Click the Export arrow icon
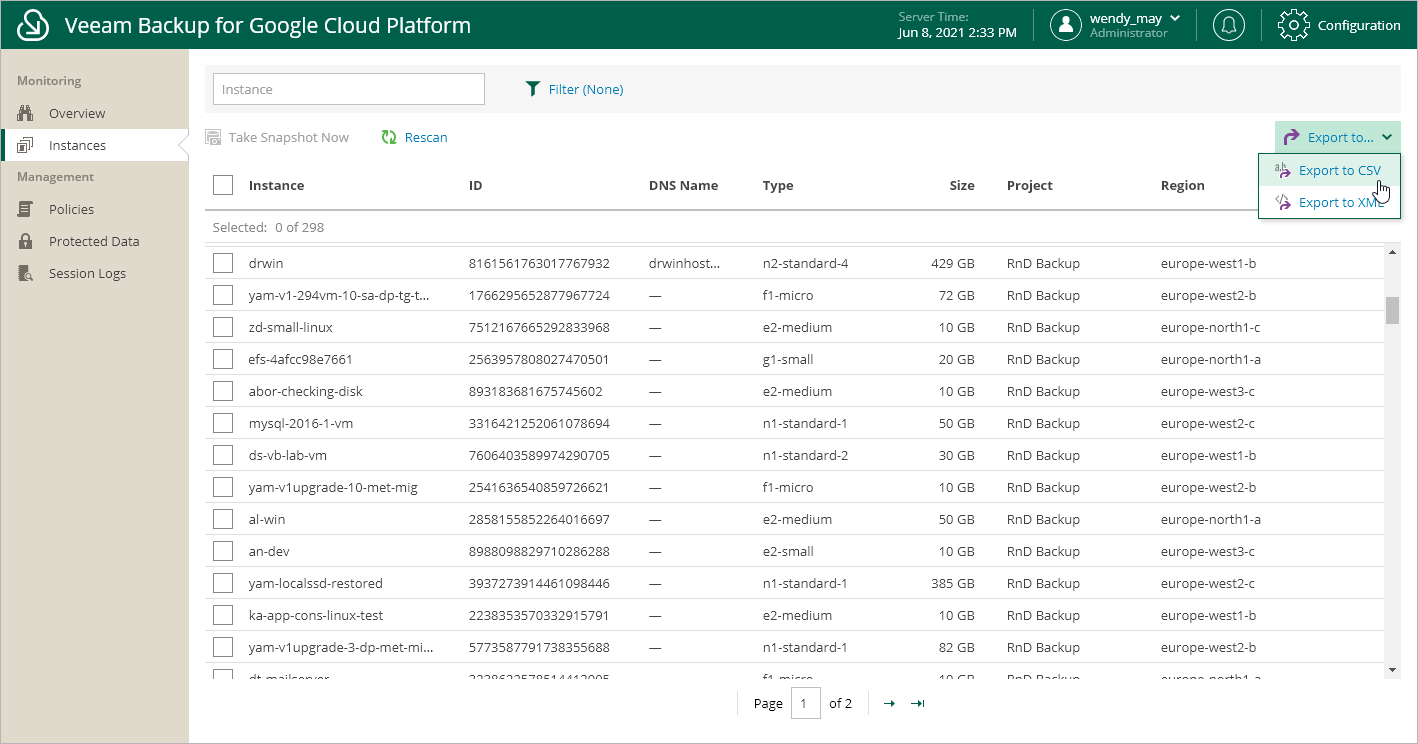The image size is (1418, 744). point(1291,137)
